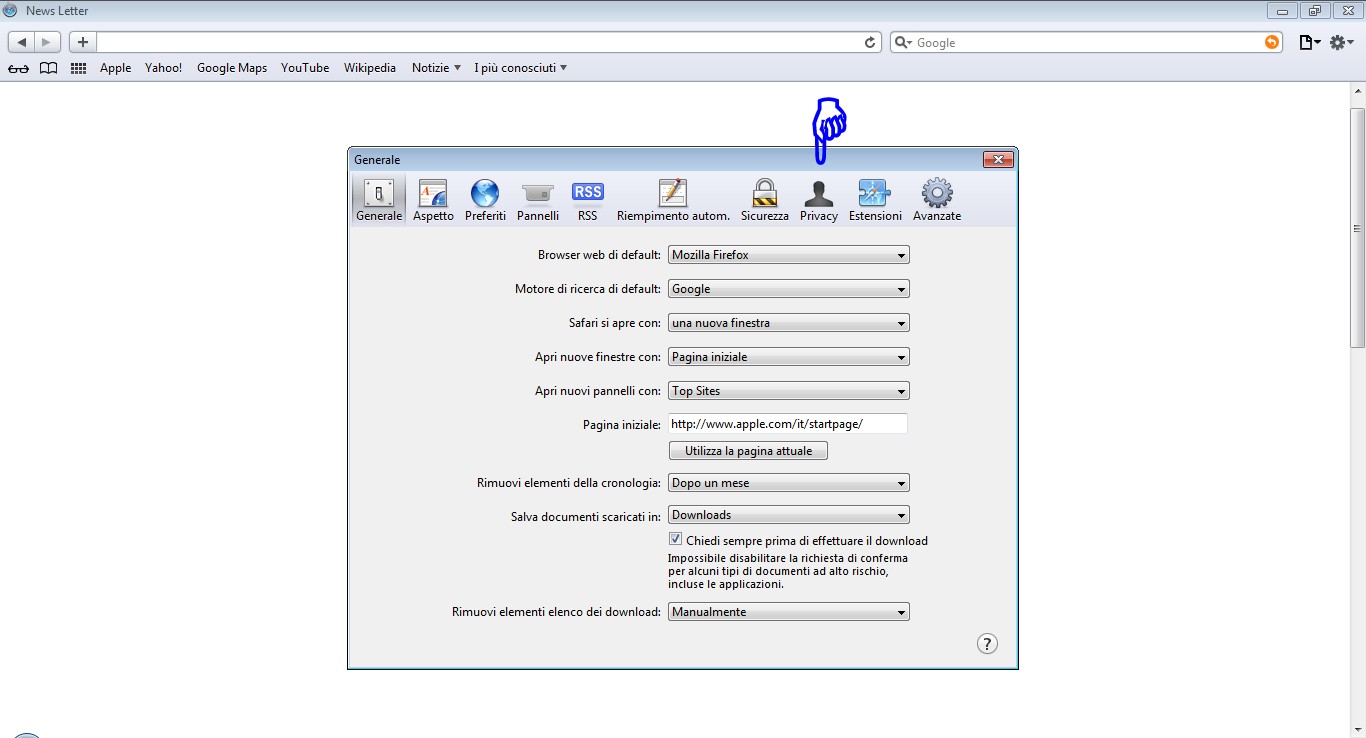Viewport: 1366px width, 738px height.
Task: Open the Notizie bookmarks menu
Action: click(436, 68)
